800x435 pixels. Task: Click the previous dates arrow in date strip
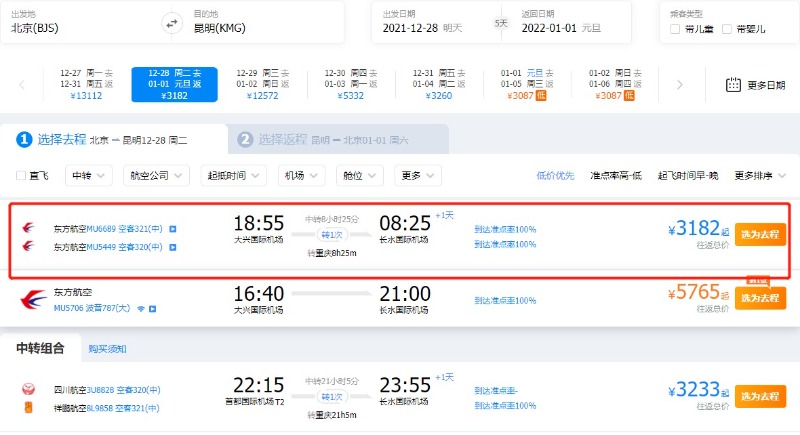[x=21, y=85]
